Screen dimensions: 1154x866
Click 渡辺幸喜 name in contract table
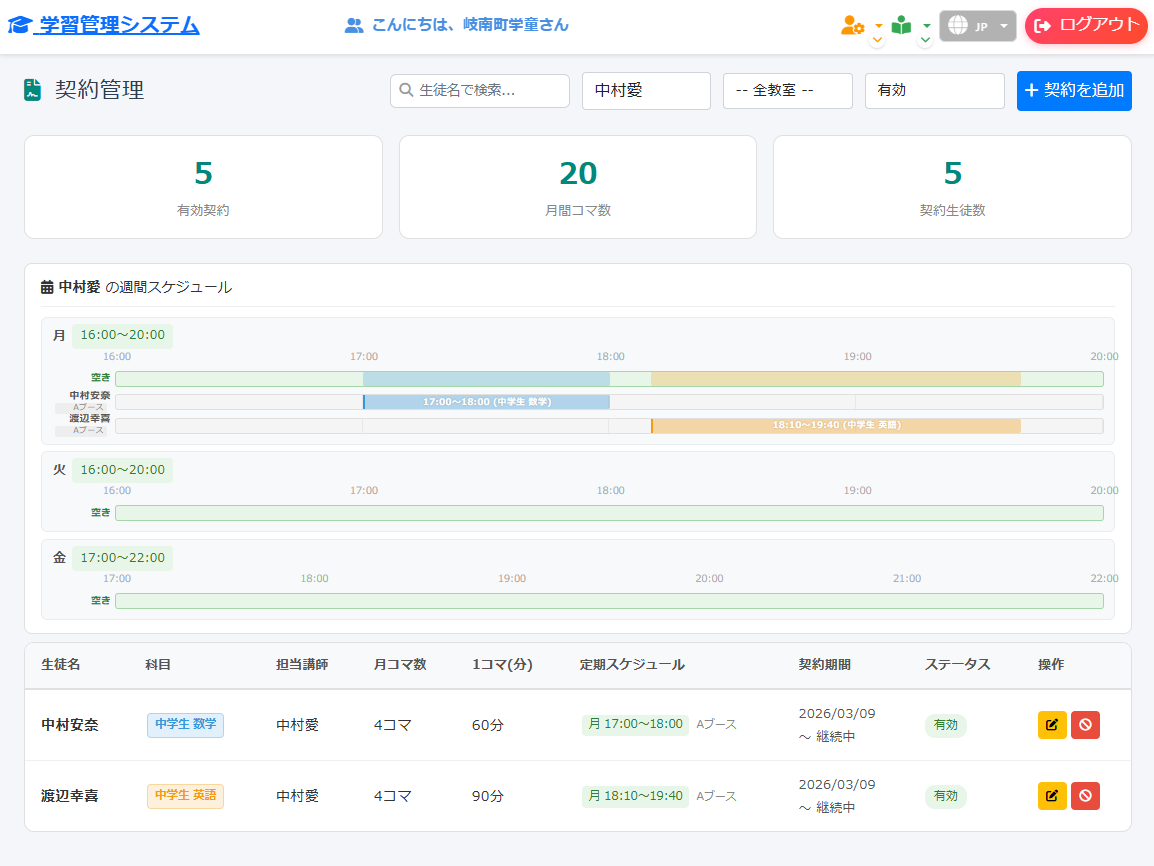pyautogui.click(x=70, y=797)
